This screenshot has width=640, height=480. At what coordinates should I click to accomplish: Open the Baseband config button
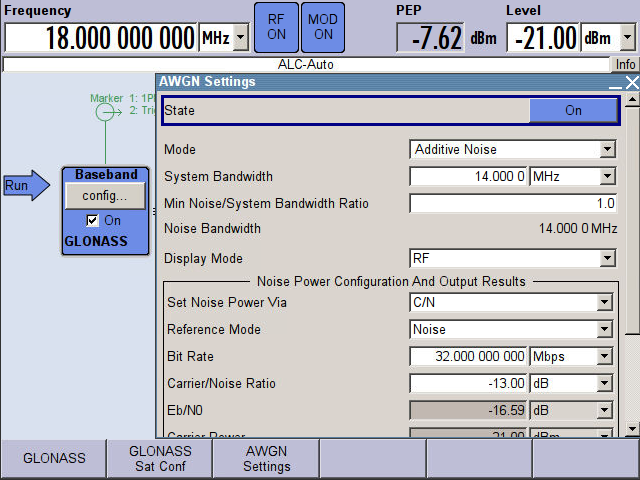point(105,196)
